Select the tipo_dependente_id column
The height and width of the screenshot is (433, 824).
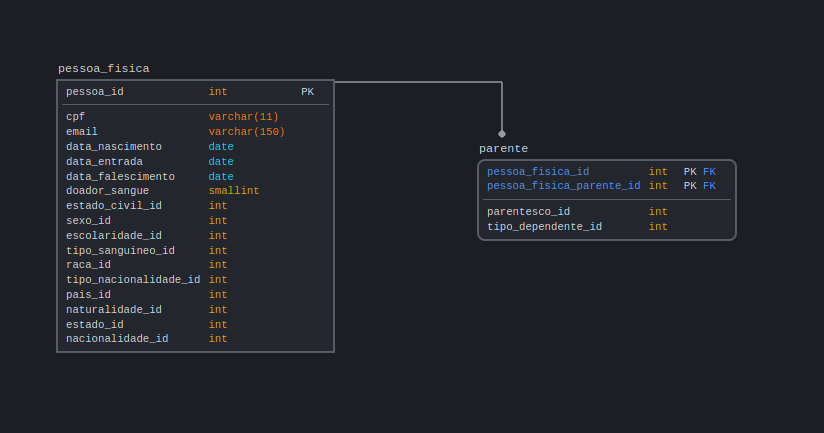(x=607, y=227)
